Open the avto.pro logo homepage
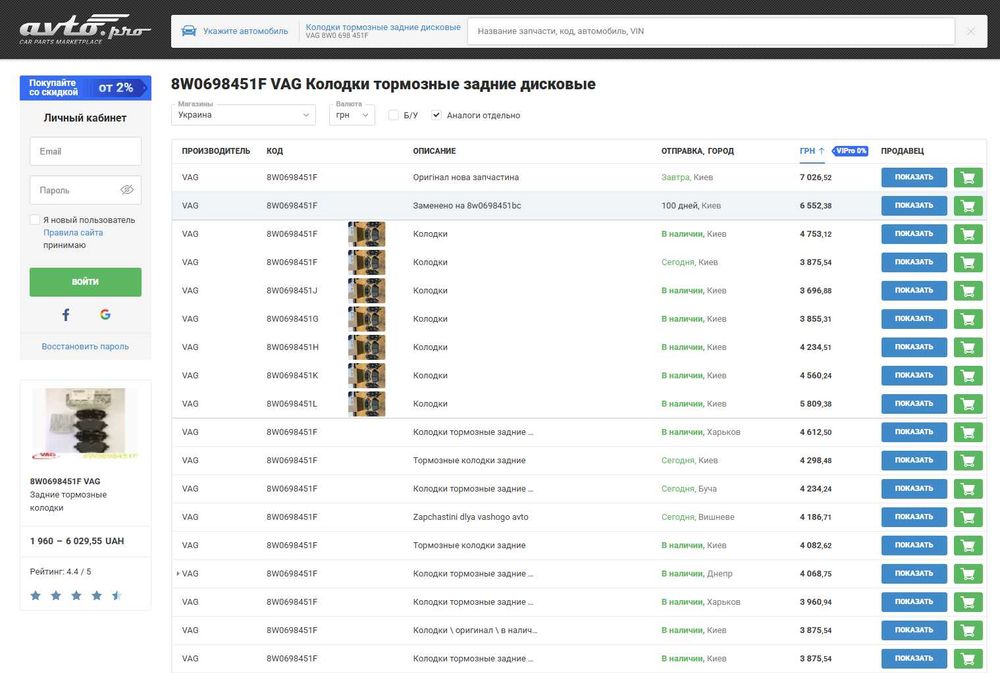Image resolution: width=1000 pixels, height=673 pixels. [x=85, y=29]
